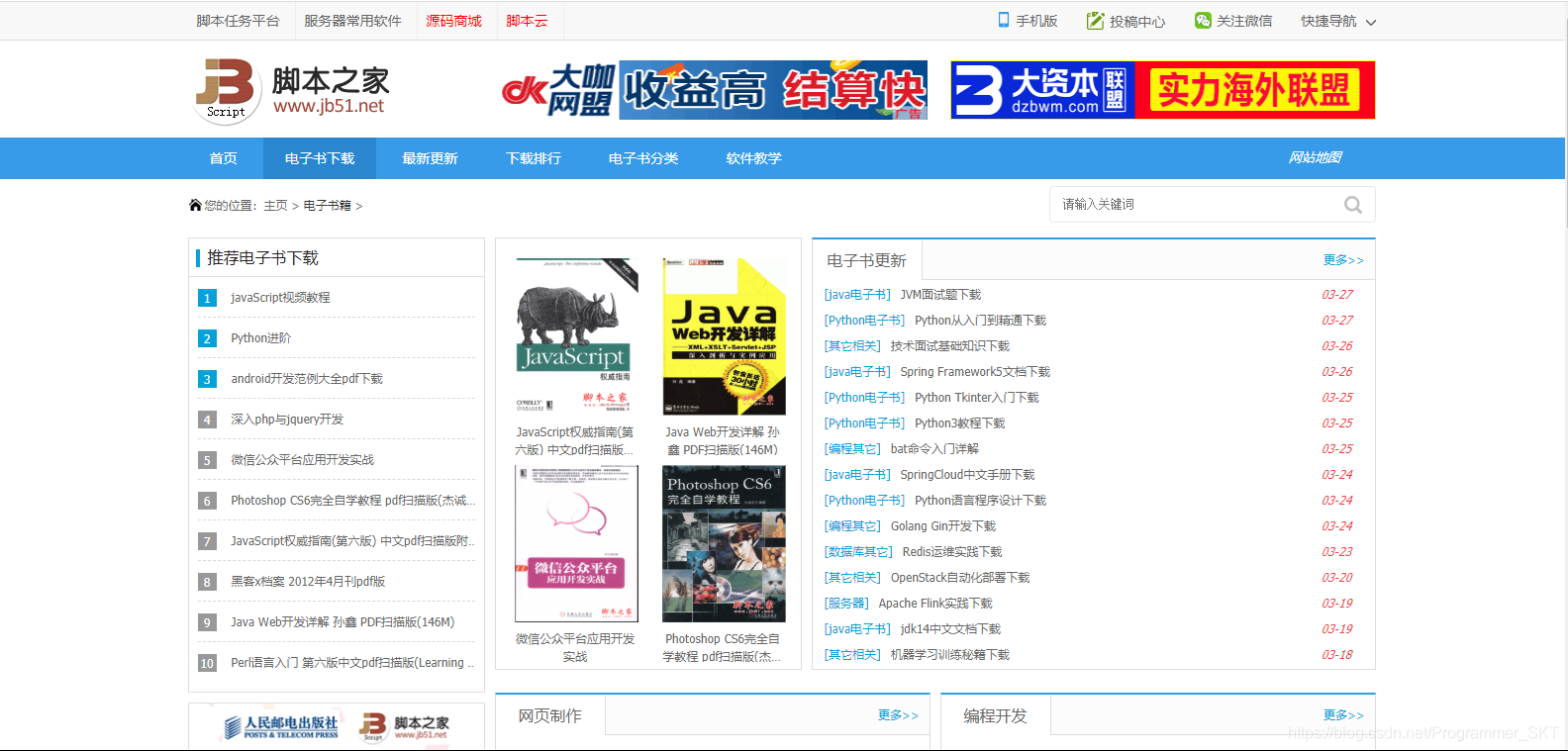Open the jdk14中文文档下载 entry
The height and width of the screenshot is (751, 1568).
point(950,629)
